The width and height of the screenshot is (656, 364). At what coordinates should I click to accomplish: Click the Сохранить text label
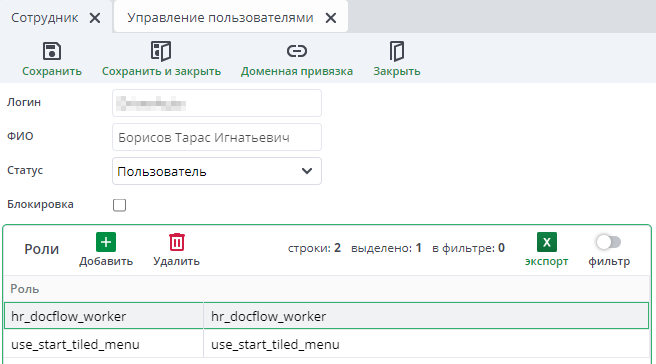tap(52, 71)
